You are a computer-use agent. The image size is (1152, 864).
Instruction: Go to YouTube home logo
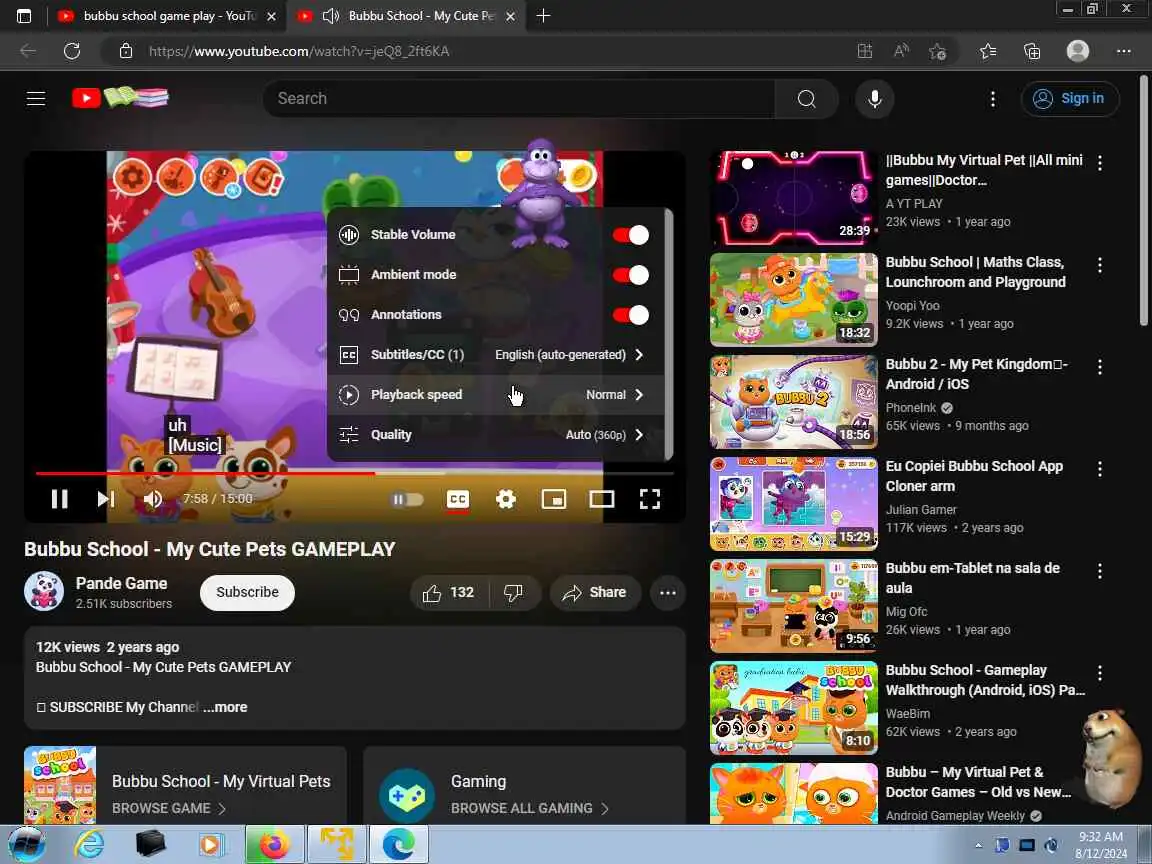click(x=120, y=98)
